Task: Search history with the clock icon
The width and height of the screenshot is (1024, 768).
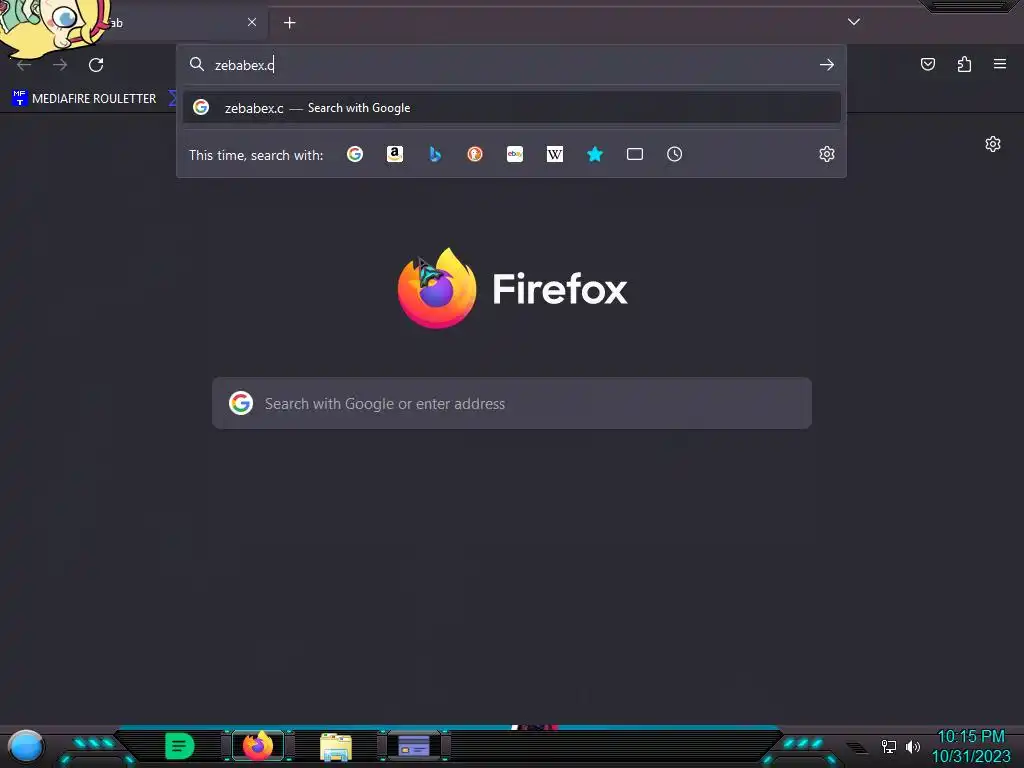Action: pyautogui.click(x=675, y=154)
